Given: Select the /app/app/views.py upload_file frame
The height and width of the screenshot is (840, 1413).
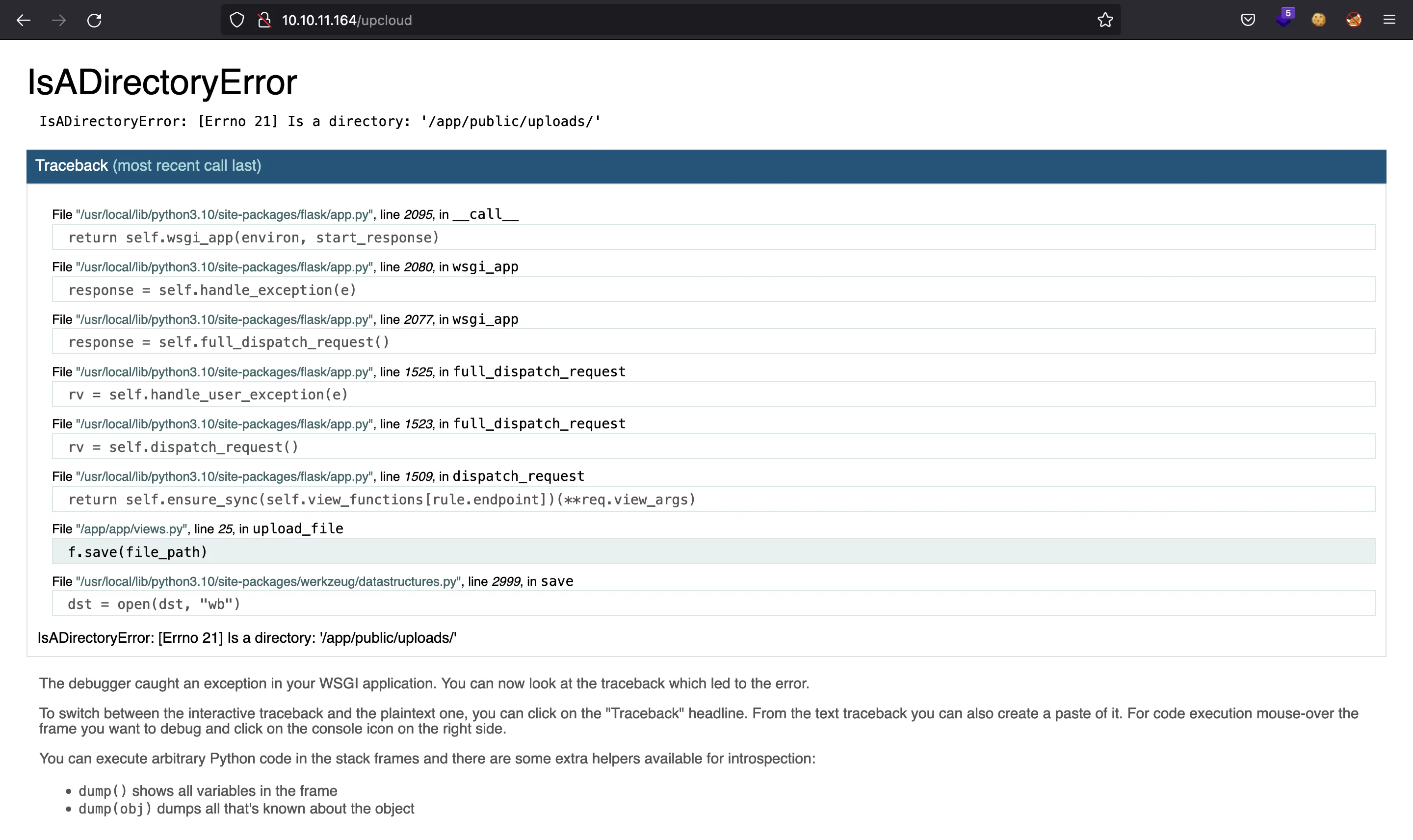Looking at the screenshot, I should 198,528.
